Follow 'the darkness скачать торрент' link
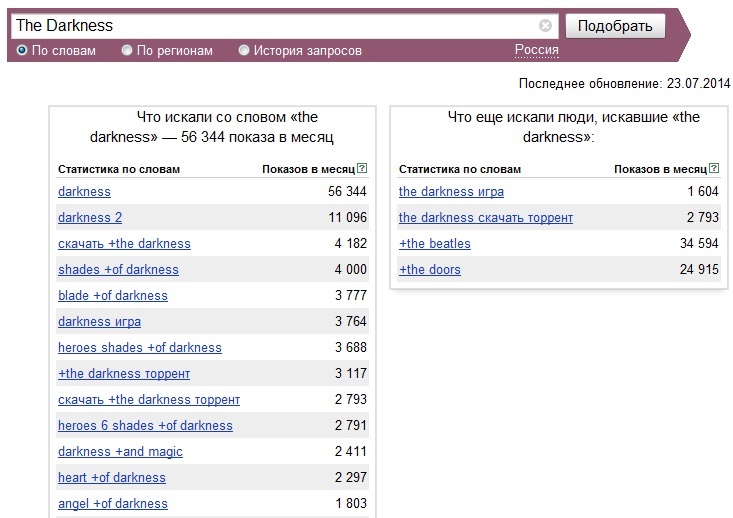733x518 pixels. click(x=486, y=217)
